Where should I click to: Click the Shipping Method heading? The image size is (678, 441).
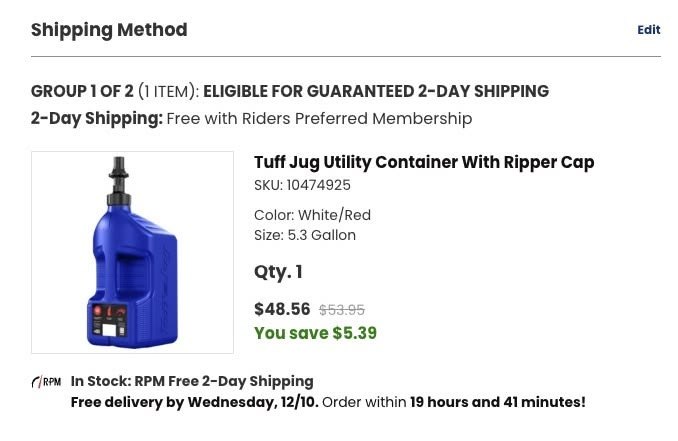pos(109,30)
